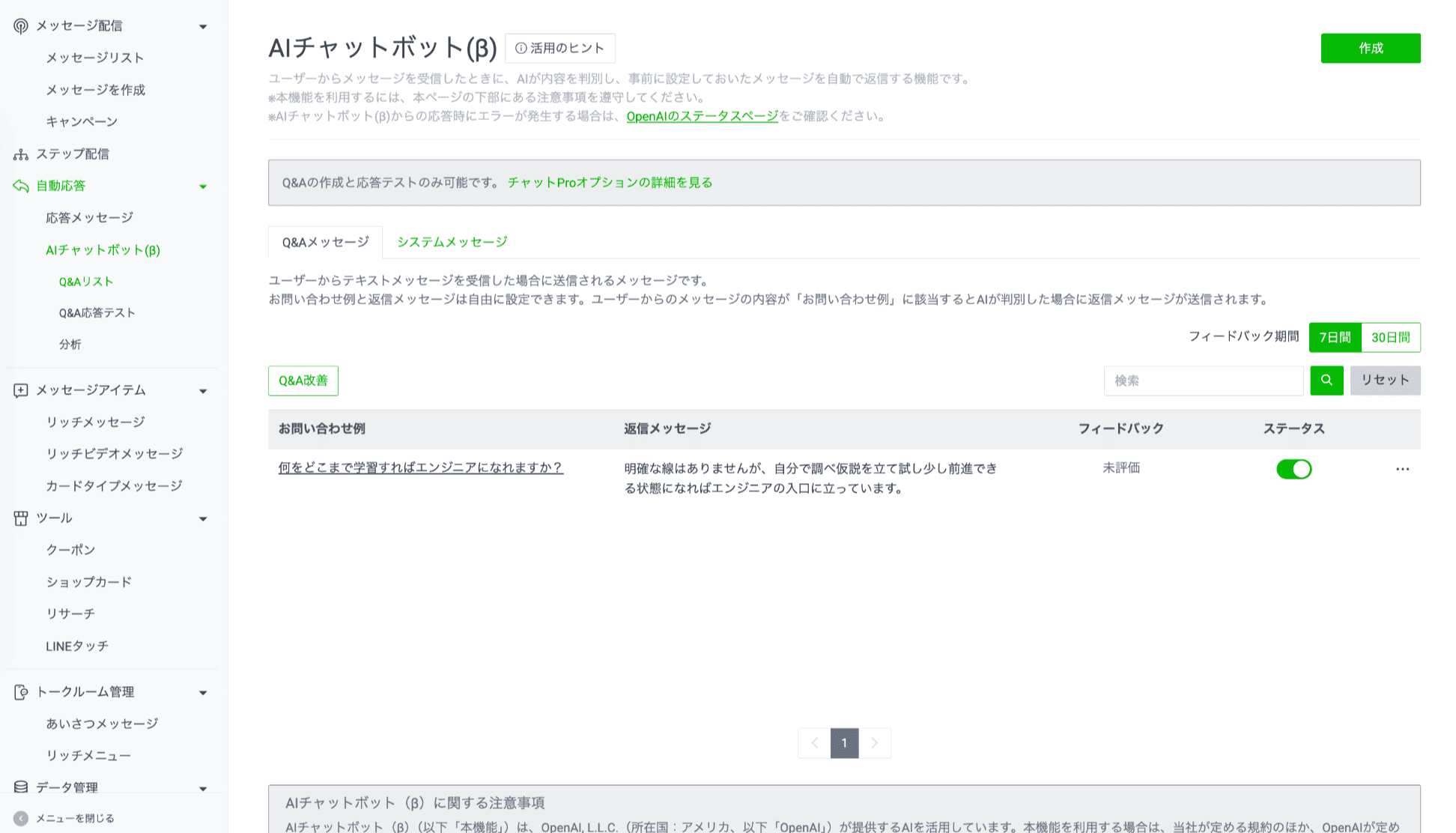Keep feedback period on 7日間
Screen dimensions: 1456x833
(x=1335, y=337)
